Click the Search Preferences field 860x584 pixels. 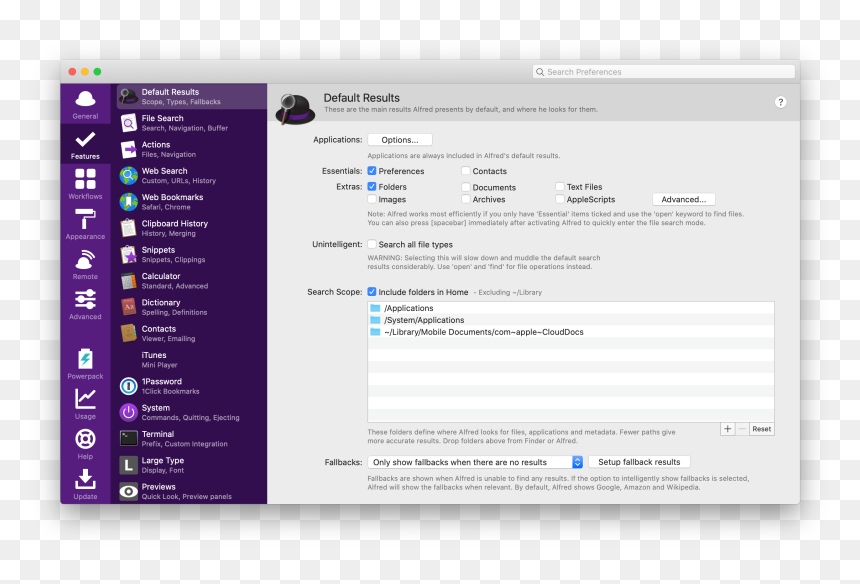coord(664,72)
